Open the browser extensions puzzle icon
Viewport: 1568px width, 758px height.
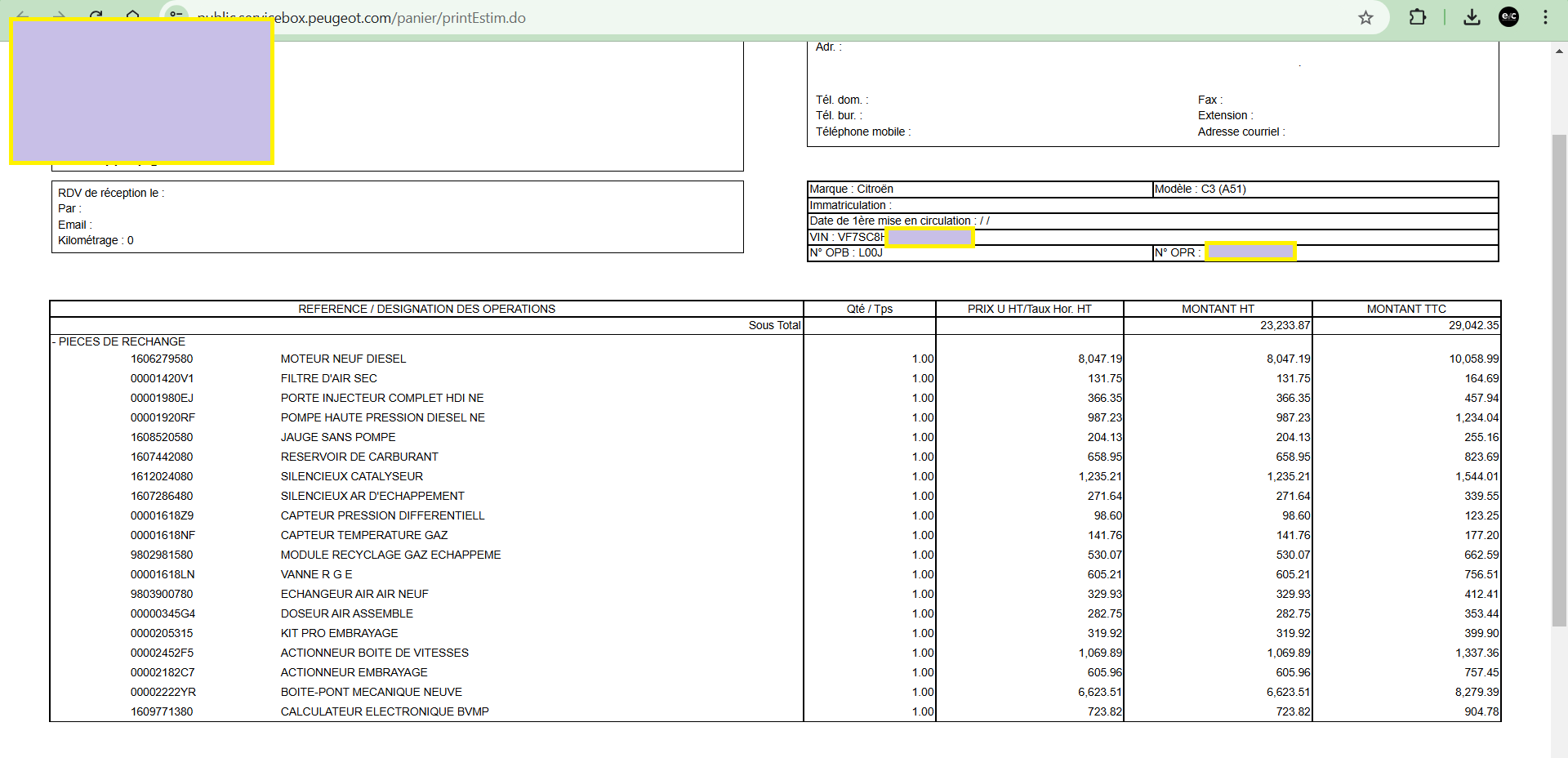click(1418, 17)
